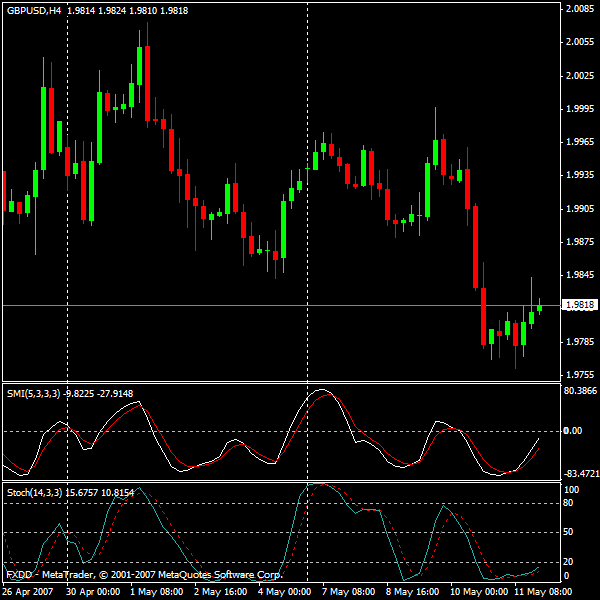Click Stochastic scale level 20
Screen dimensions: 600x600
coord(568,562)
